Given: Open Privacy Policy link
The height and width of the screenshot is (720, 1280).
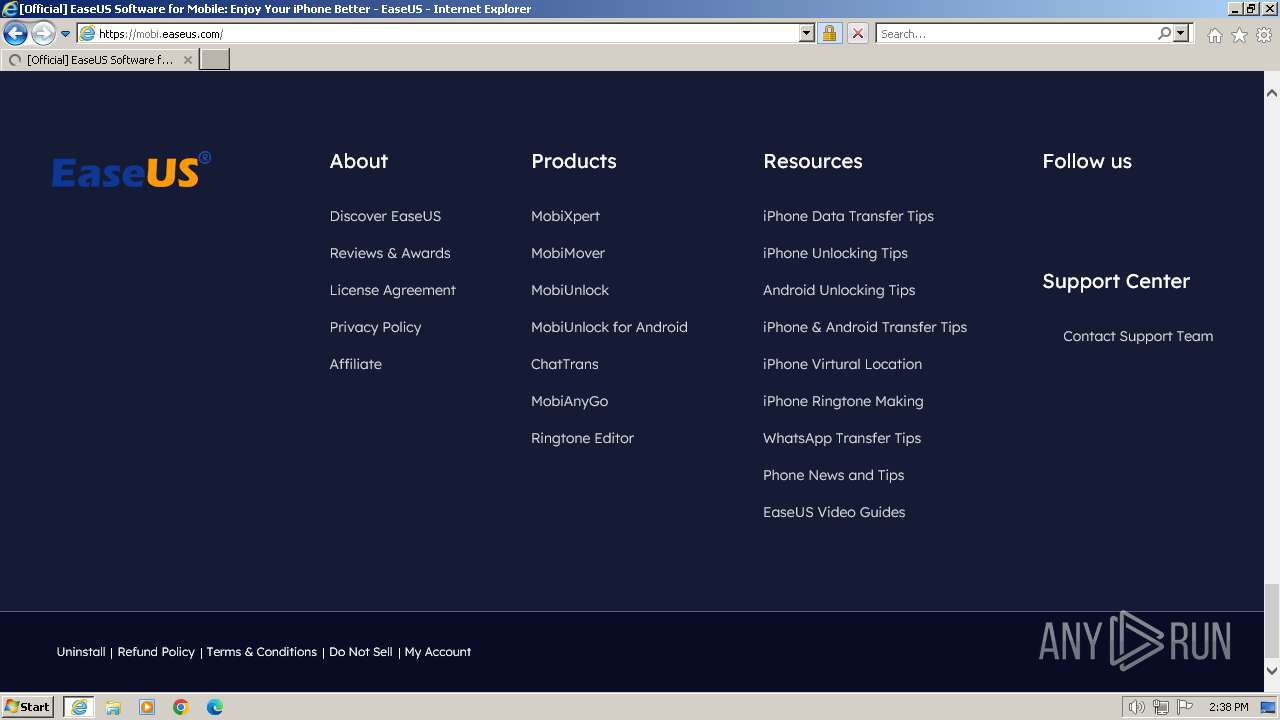Looking at the screenshot, I should point(375,327).
